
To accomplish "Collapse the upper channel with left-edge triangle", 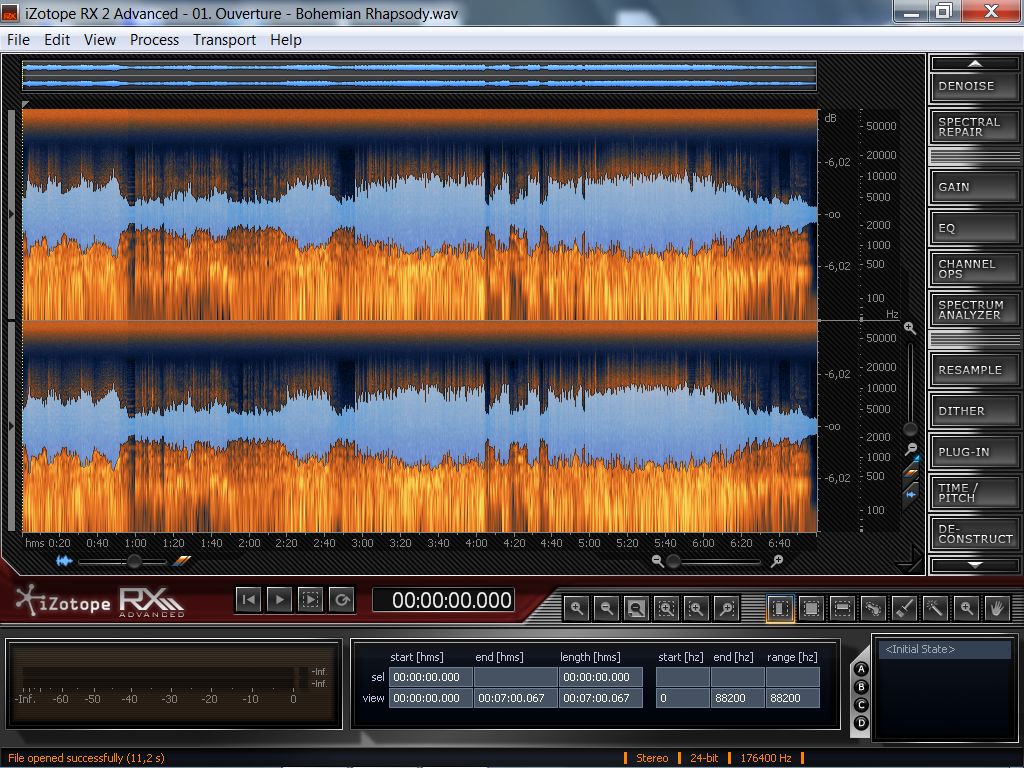I will pyautogui.click(x=11, y=214).
